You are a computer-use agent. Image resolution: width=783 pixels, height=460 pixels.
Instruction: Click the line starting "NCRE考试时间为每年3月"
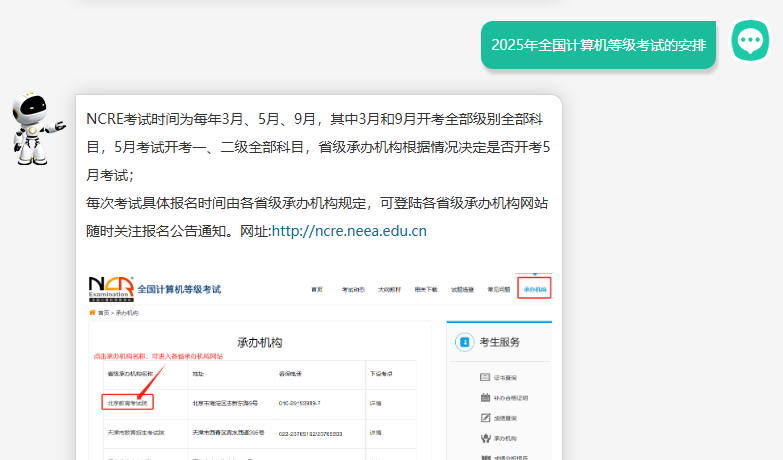point(314,119)
